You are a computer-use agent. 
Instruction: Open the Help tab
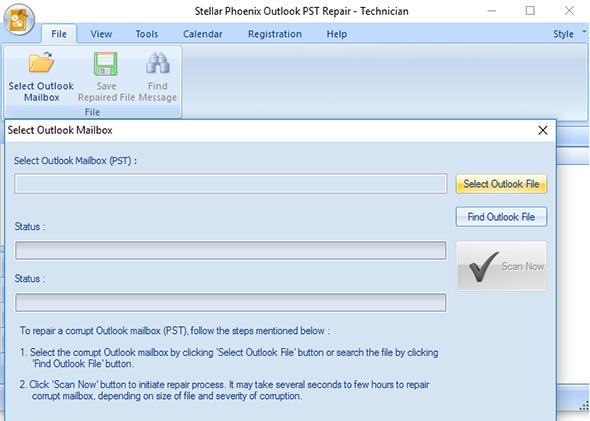[x=337, y=34]
